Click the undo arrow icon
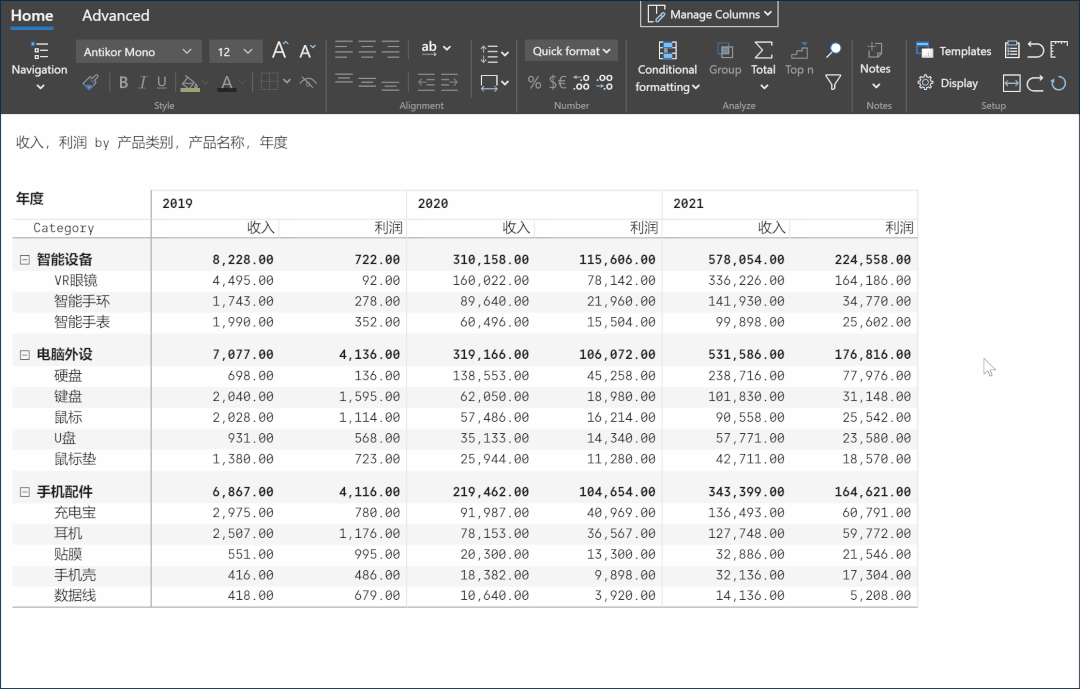The height and width of the screenshot is (689, 1080). 1035,50
